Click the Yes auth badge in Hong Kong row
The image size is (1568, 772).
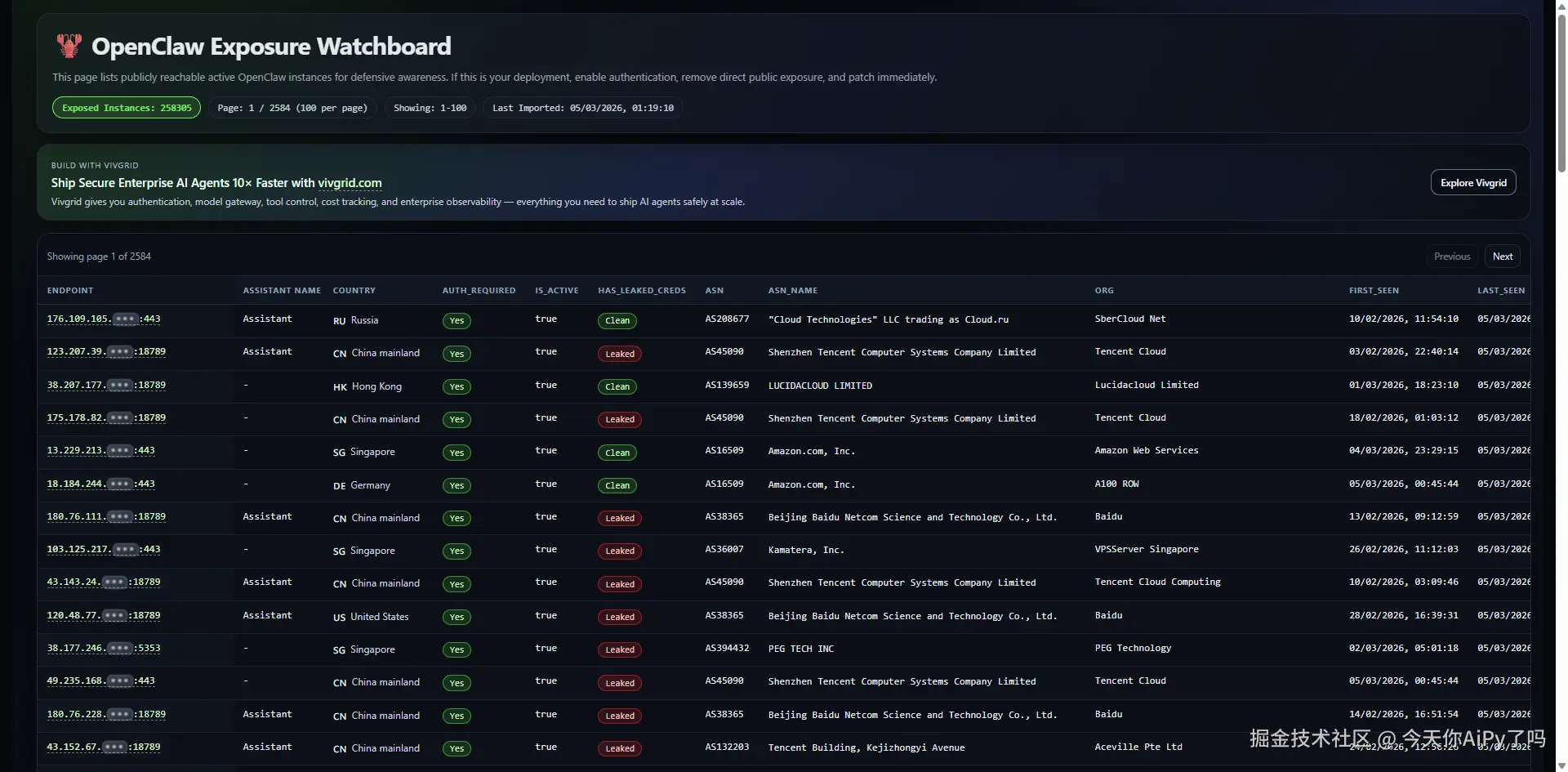coord(457,387)
